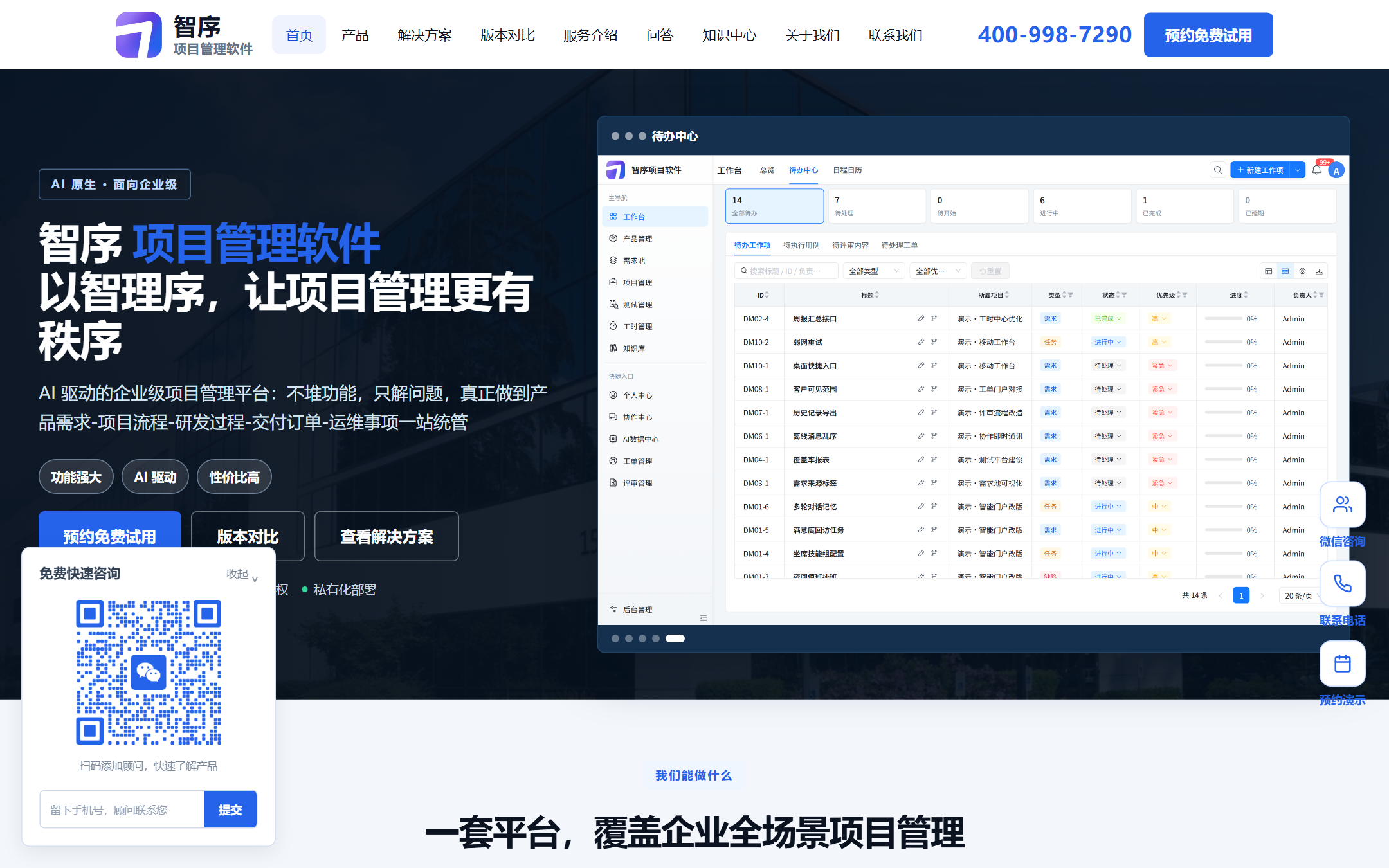Open 产品 in the top navigation
The image size is (1389, 868).
[x=355, y=35]
